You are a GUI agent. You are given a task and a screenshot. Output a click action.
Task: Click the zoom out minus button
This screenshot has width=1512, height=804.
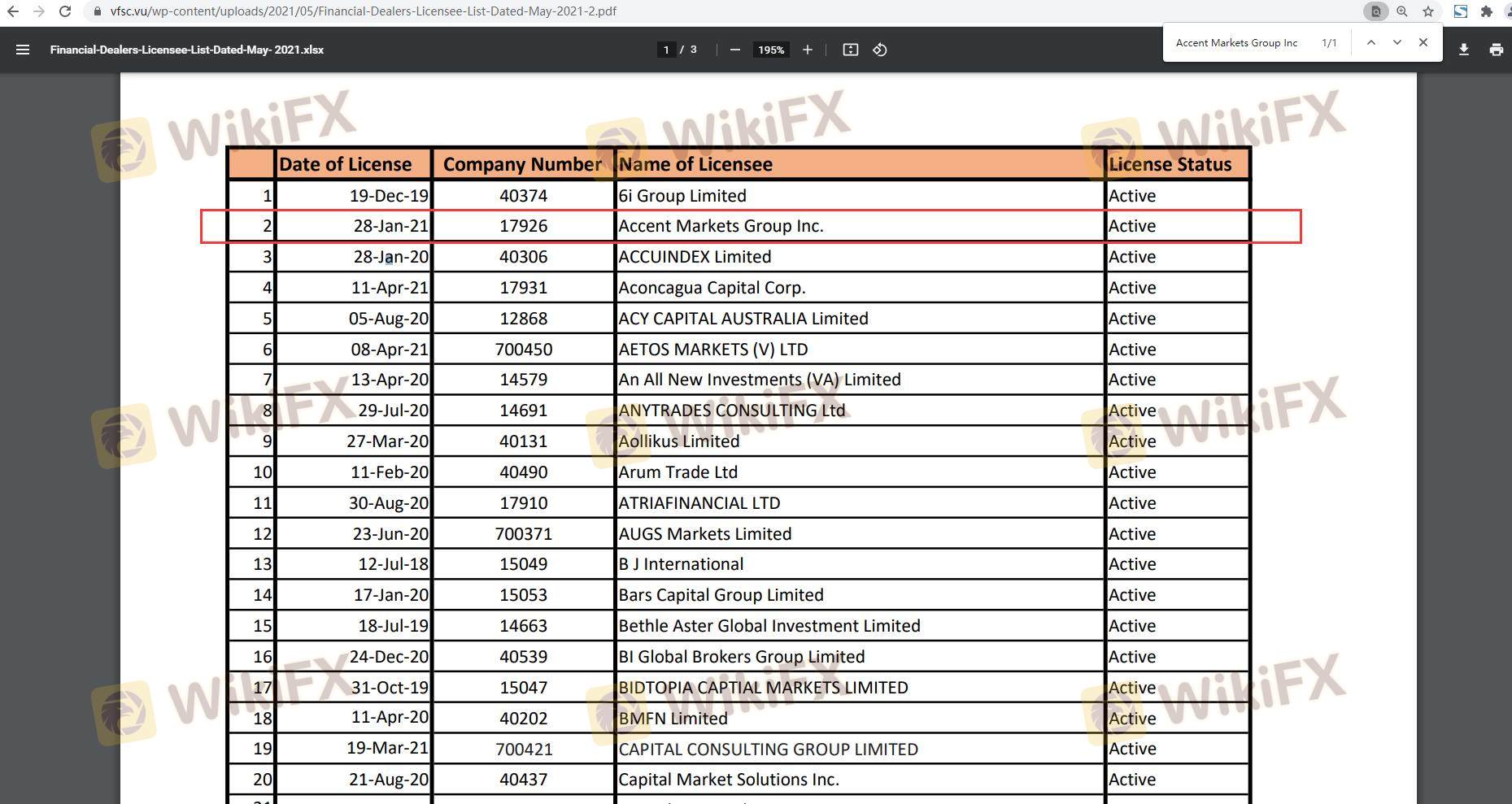[x=735, y=50]
